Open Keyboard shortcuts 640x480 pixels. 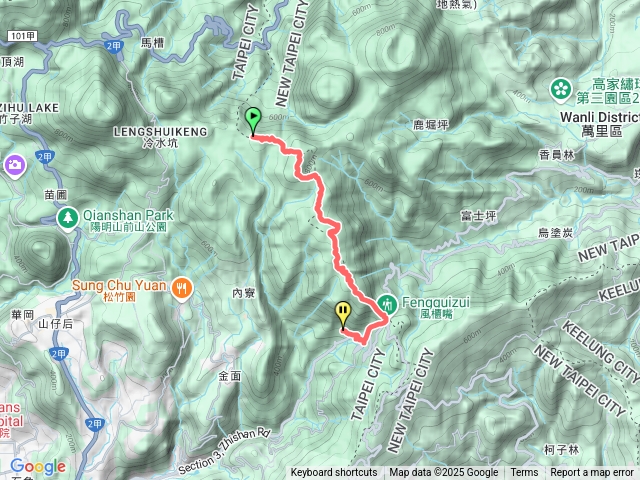point(334,473)
